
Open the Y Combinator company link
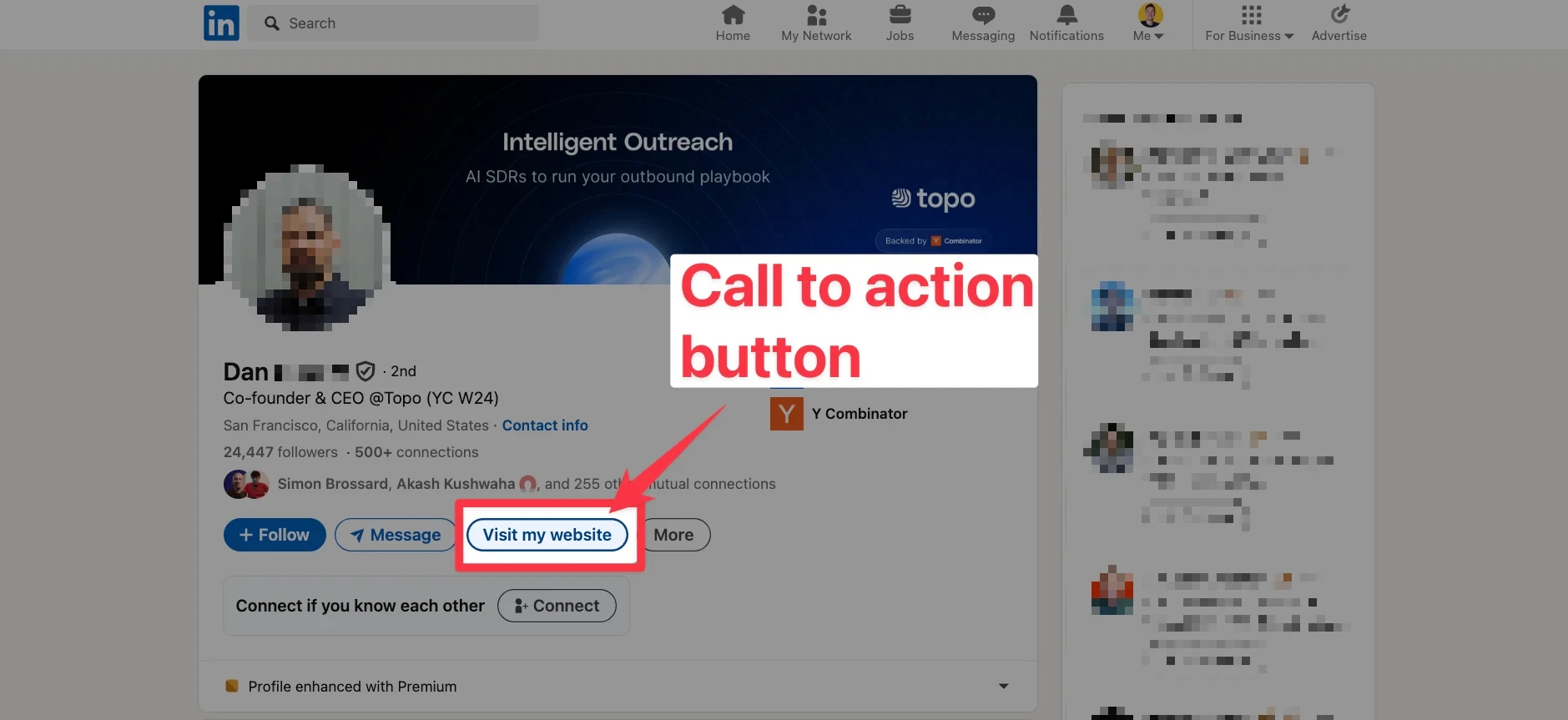click(860, 414)
